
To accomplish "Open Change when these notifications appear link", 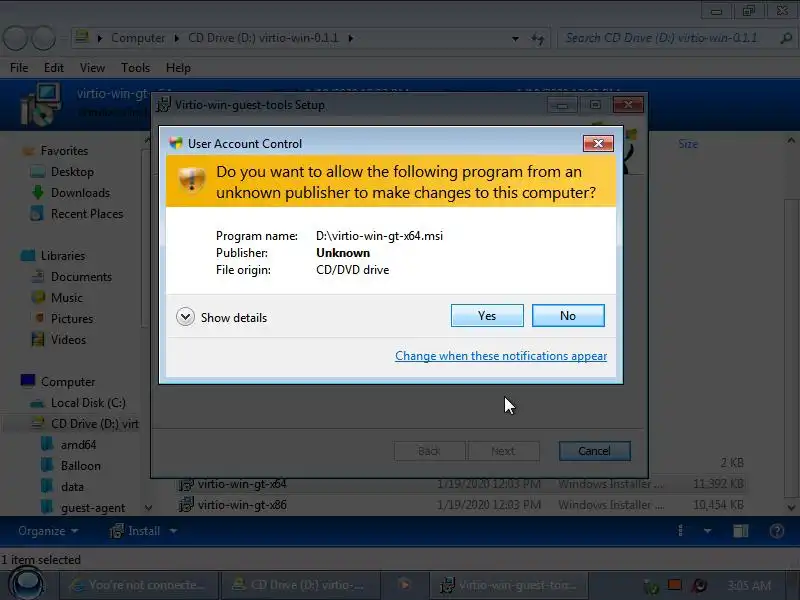I will pyautogui.click(x=501, y=356).
